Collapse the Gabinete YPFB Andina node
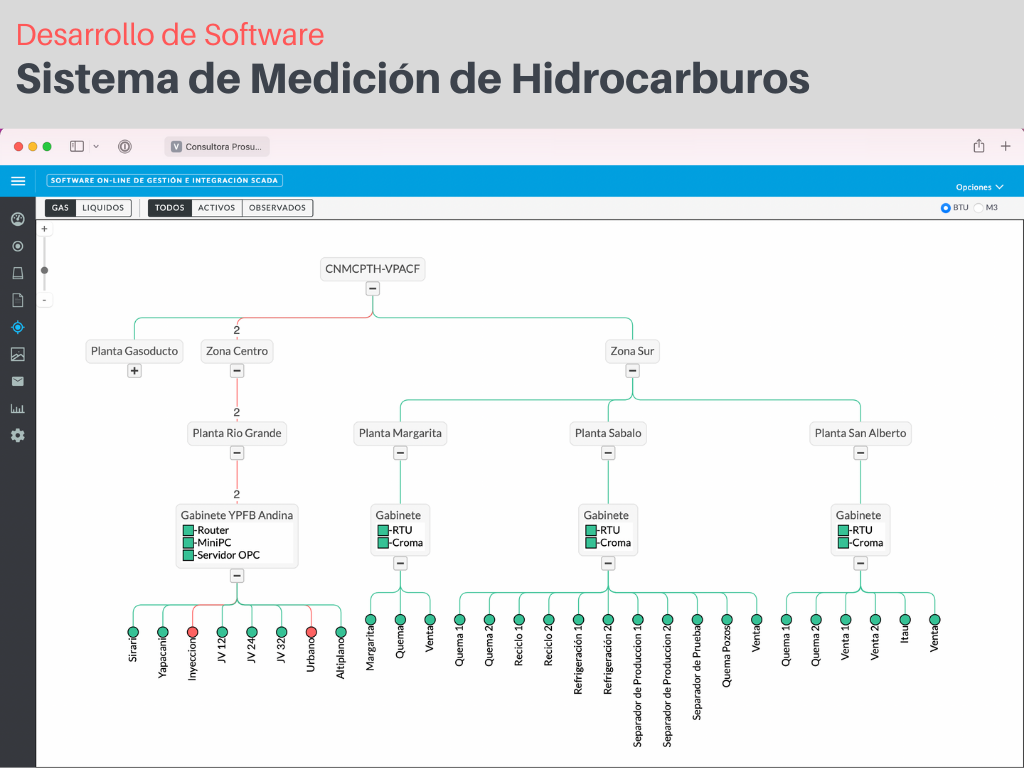1024x768 pixels. (x=236, y=575)
